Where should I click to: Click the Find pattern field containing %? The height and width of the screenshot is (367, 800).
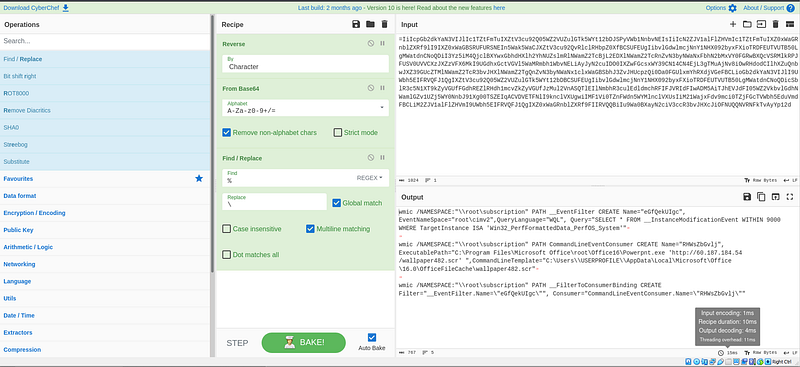coord(288,178)
